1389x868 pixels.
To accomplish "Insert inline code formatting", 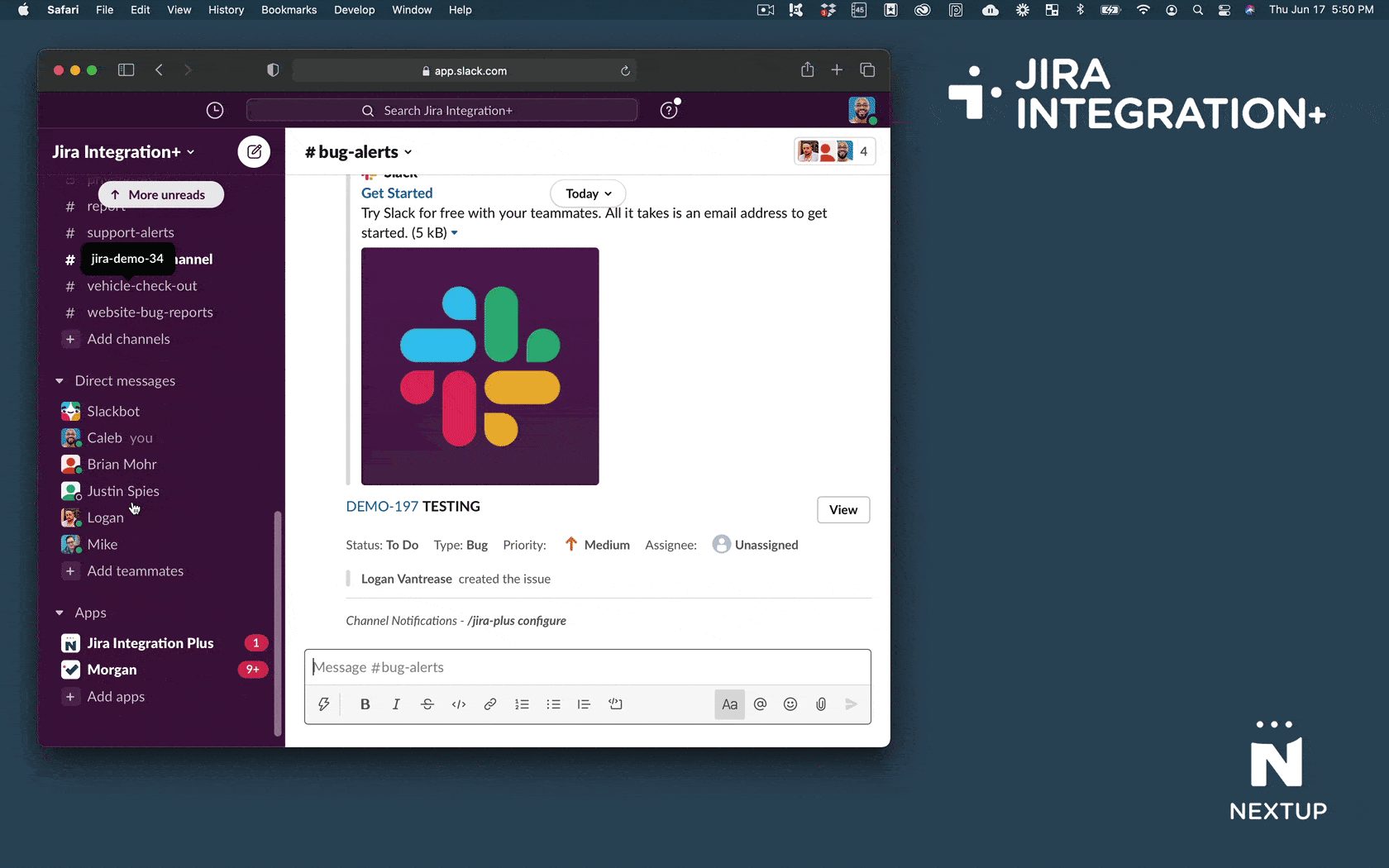I will pos(459,704).
